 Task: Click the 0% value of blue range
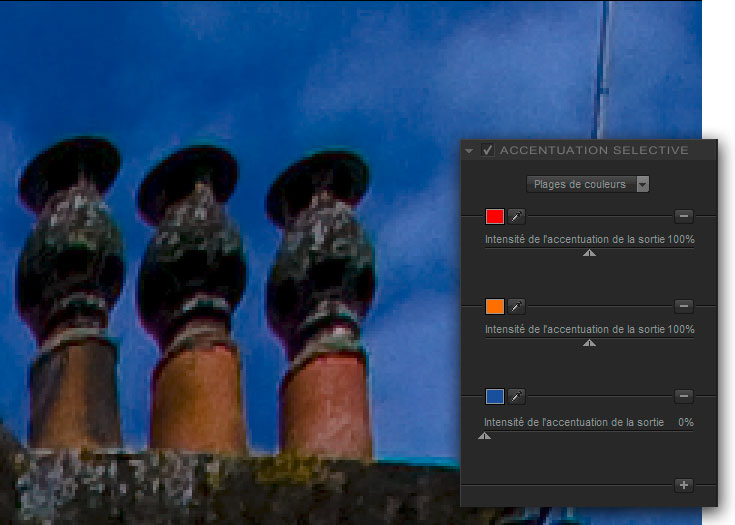(686, 422)
